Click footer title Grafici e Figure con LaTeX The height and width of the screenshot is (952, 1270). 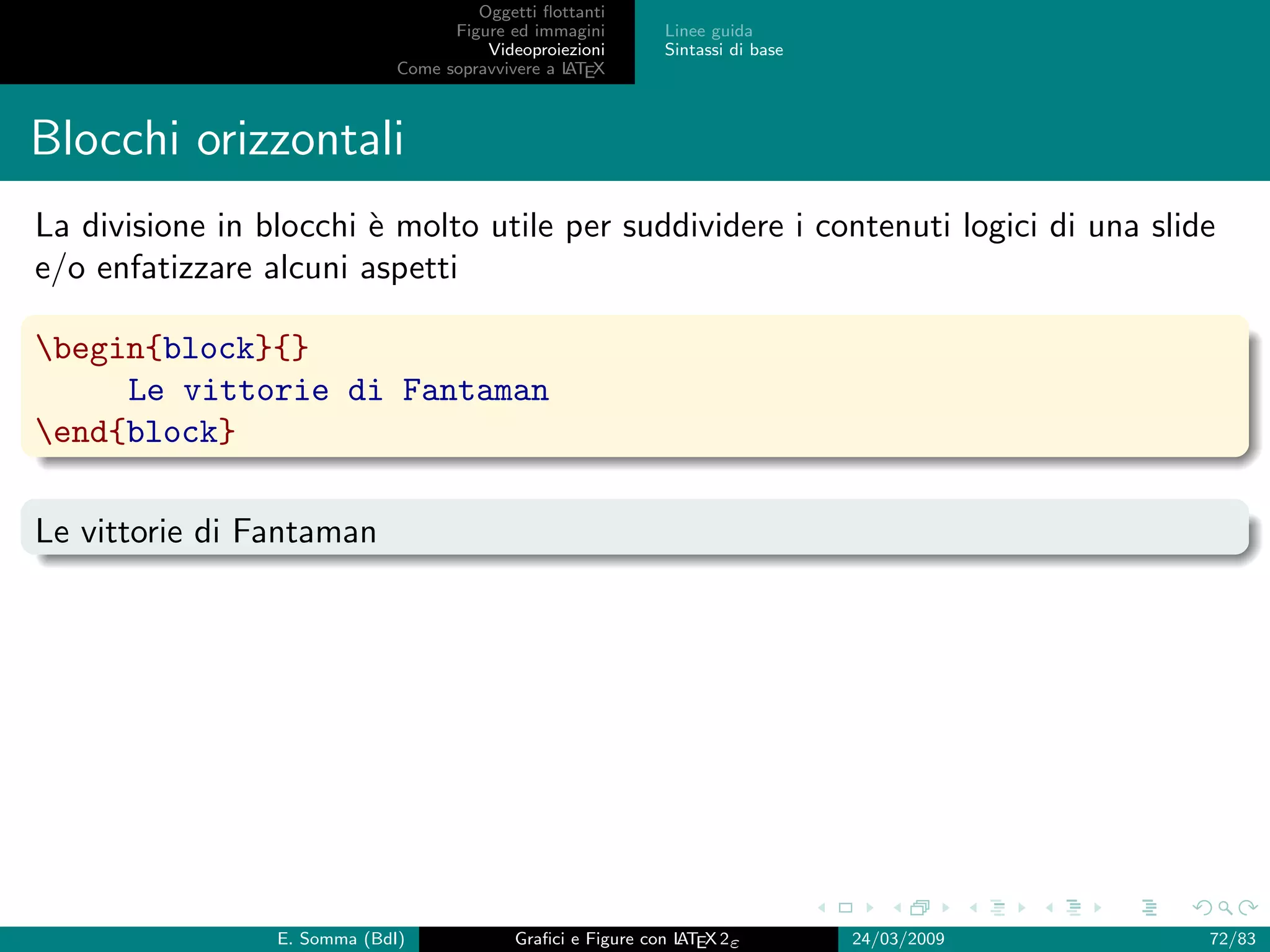[x=627, y=940]
